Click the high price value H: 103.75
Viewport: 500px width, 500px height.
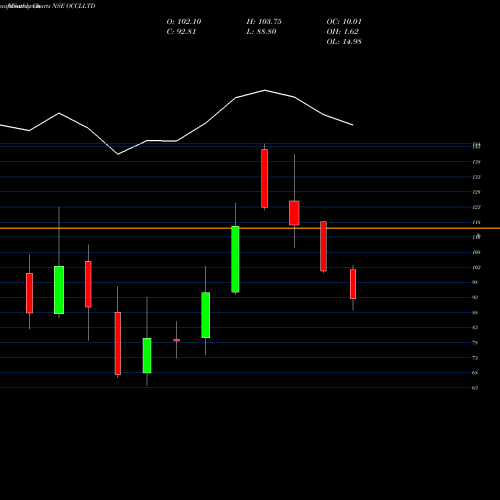(x=264, y=22)
